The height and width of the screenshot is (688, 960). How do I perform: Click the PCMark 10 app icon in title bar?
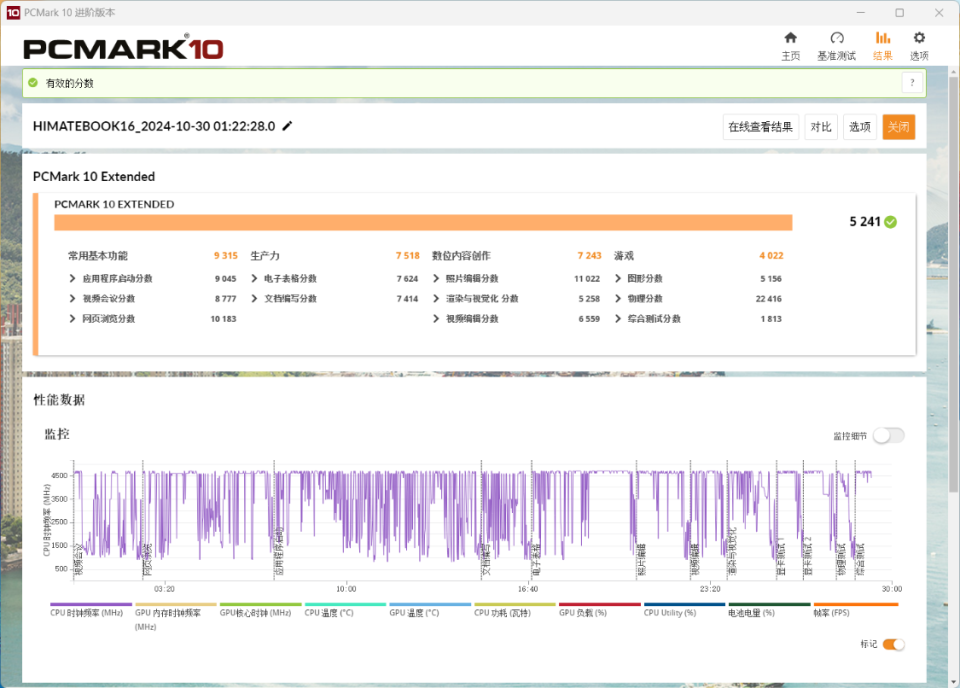tap(13, 12)
